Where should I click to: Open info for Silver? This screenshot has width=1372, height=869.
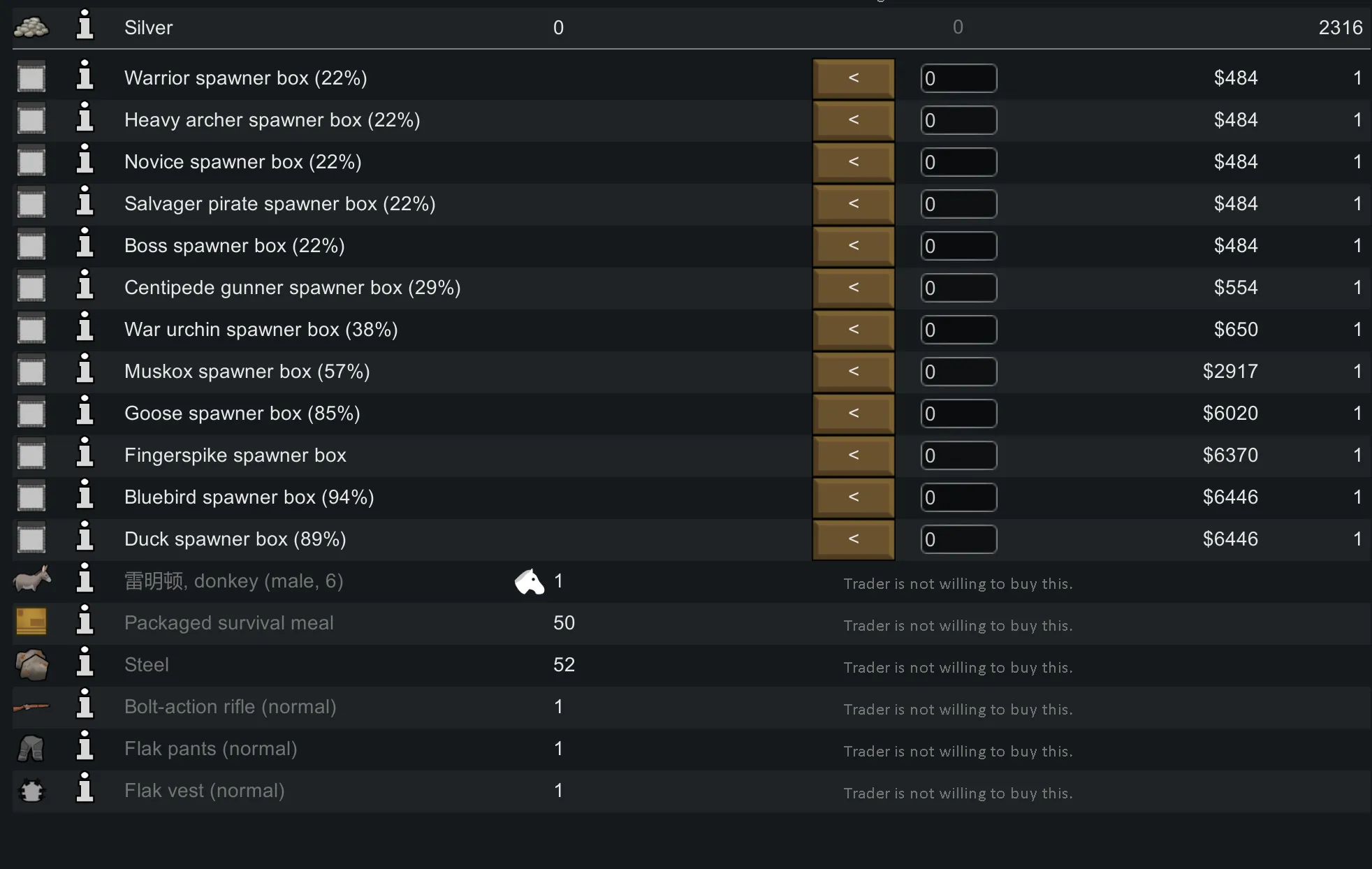pyautogui.click(x=85, y=27)
